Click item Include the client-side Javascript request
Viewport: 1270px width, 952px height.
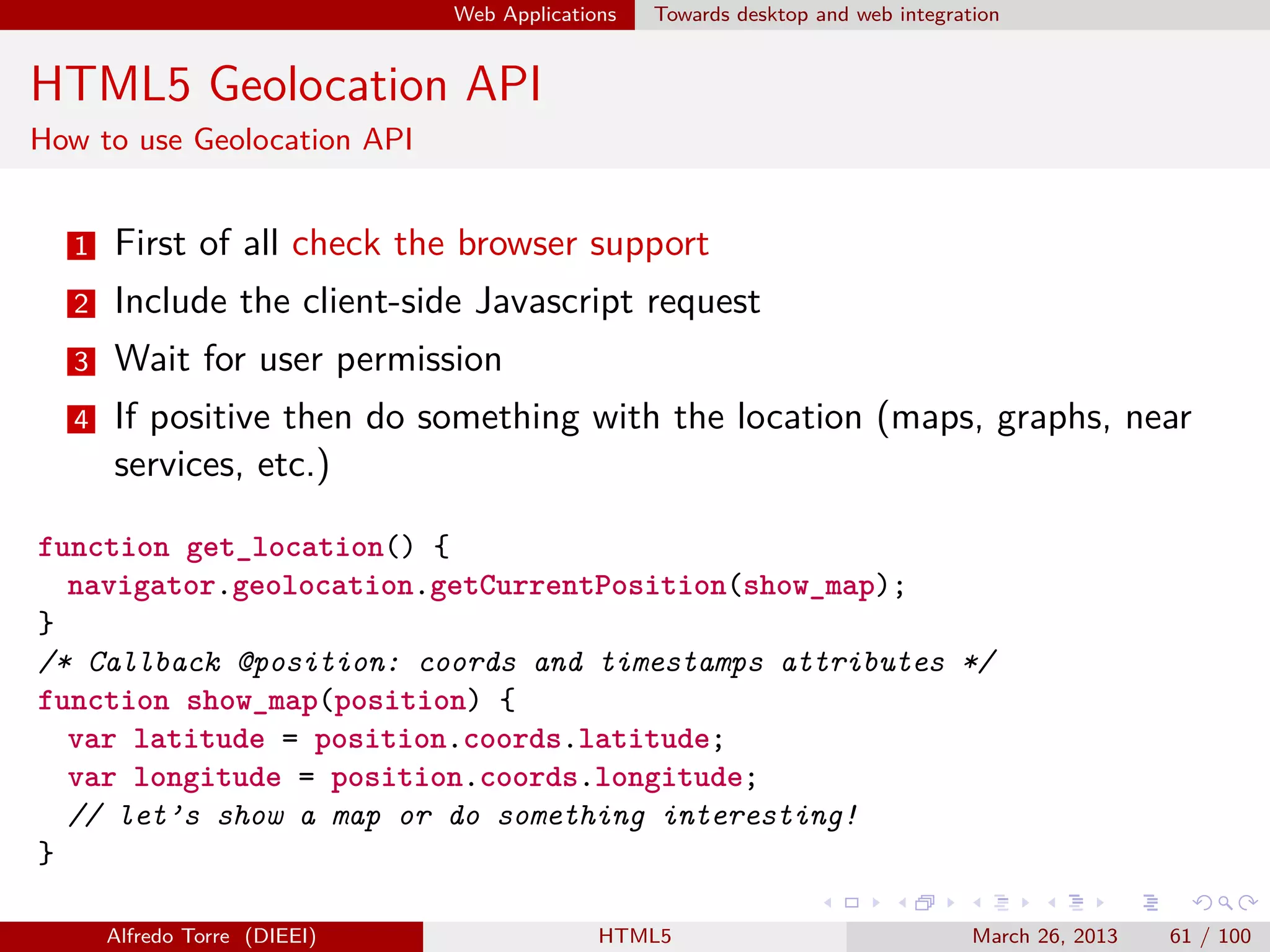pyautogui.click(x=437, y=302)
